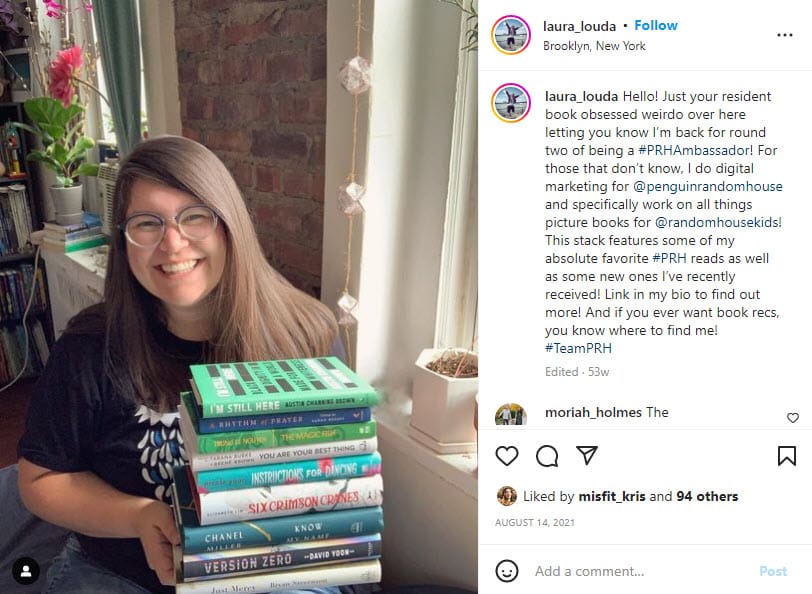
Task: Like the post with heart icon
Action: click(x=506, y=456)
